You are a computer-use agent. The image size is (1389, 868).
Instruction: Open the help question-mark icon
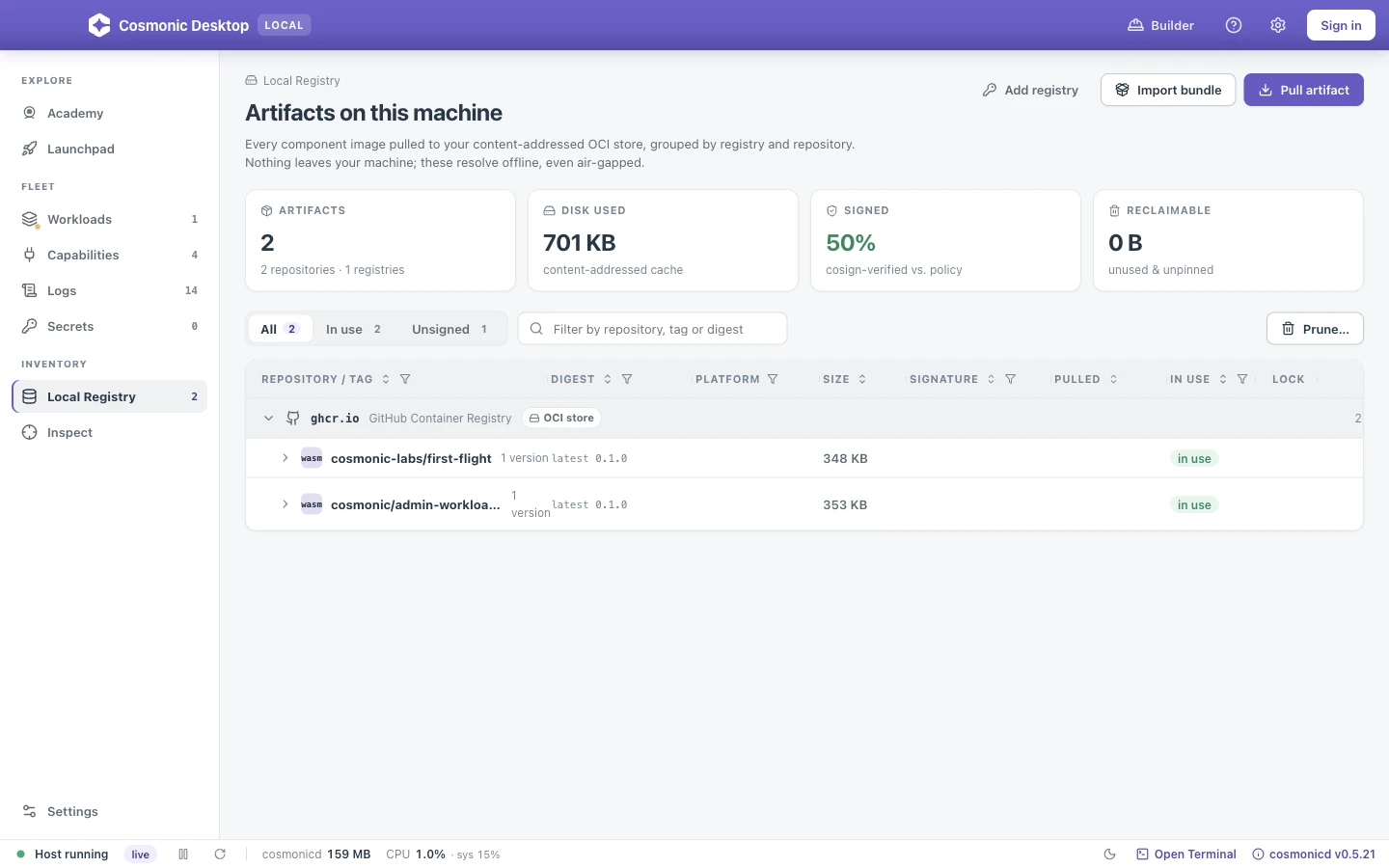(x=1234, y=25)
